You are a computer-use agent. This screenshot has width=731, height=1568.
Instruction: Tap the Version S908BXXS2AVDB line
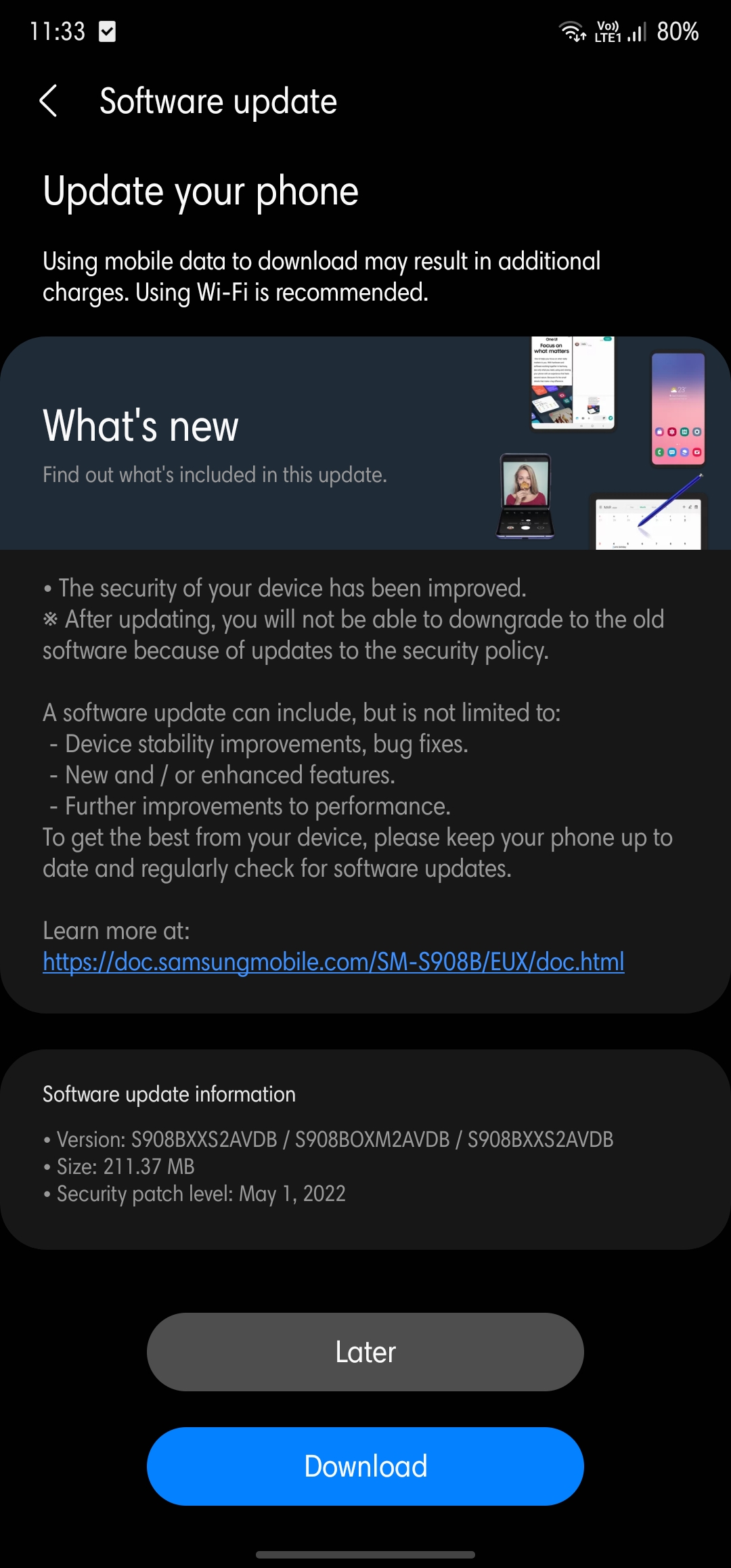click(x=328, y=1139)
